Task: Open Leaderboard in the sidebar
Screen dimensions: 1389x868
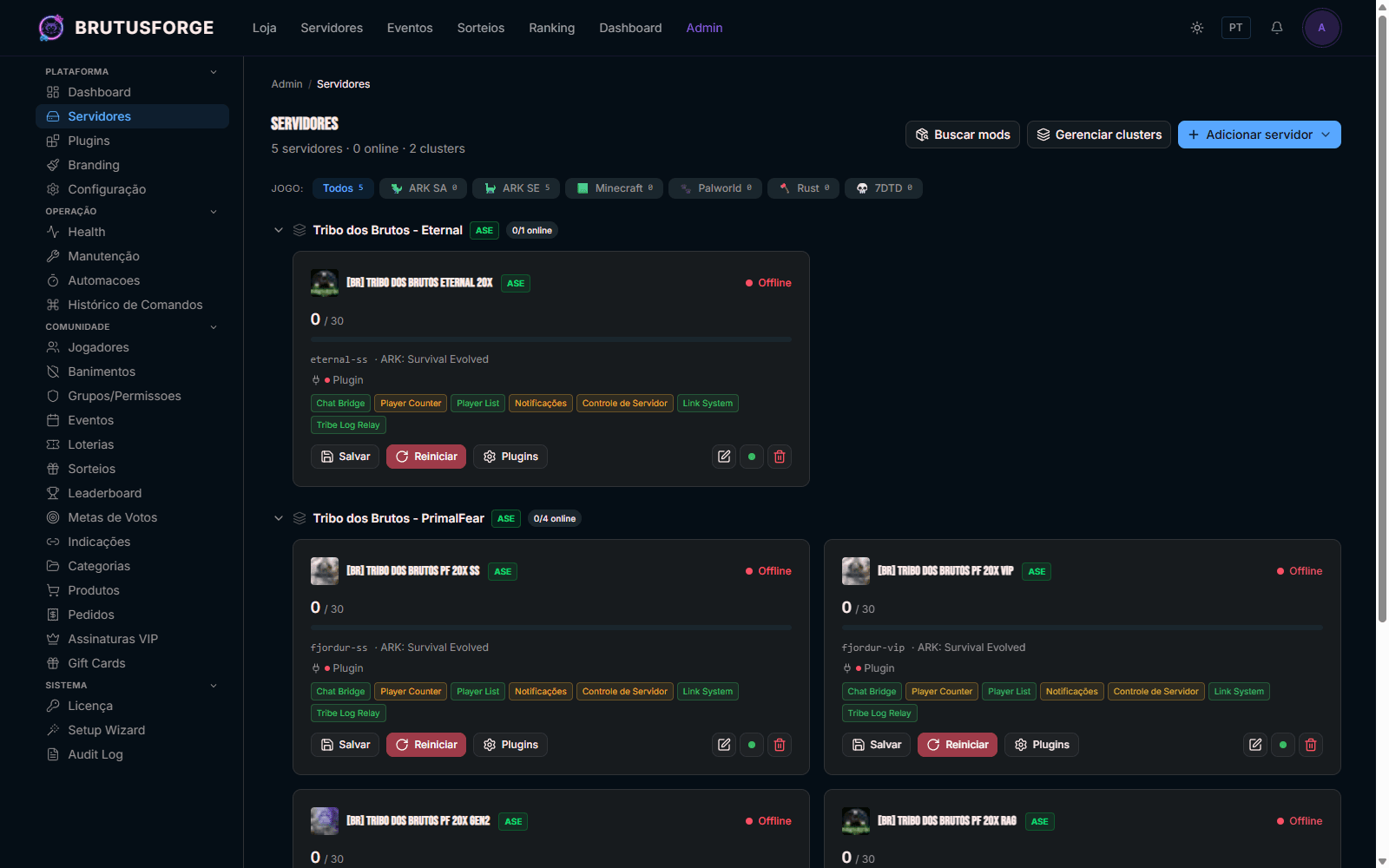Action: 132,493
